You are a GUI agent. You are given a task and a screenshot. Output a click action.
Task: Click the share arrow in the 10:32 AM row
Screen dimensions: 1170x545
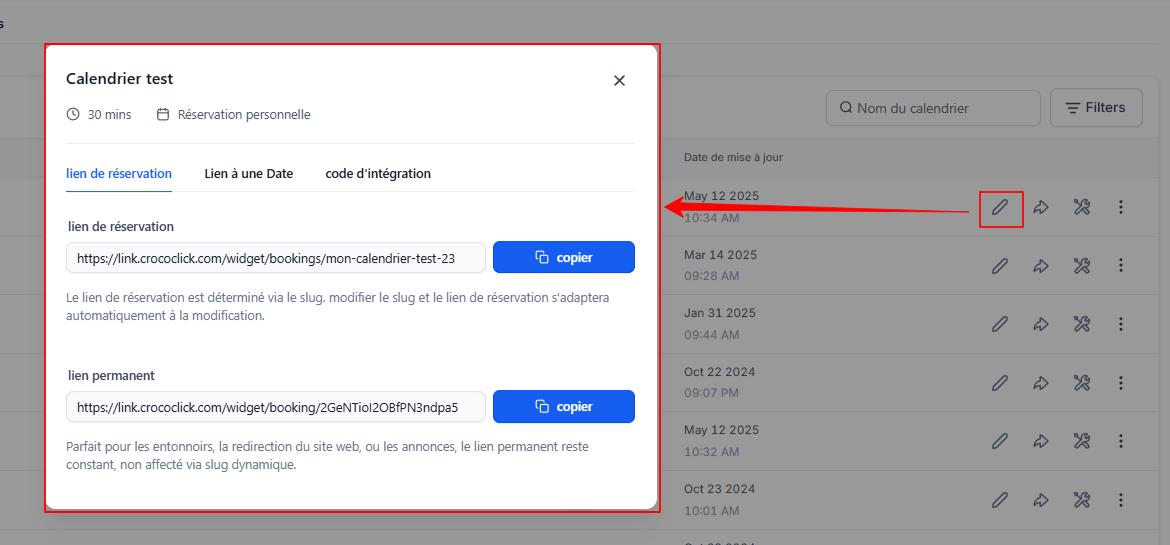click(x=1041, y=441)
